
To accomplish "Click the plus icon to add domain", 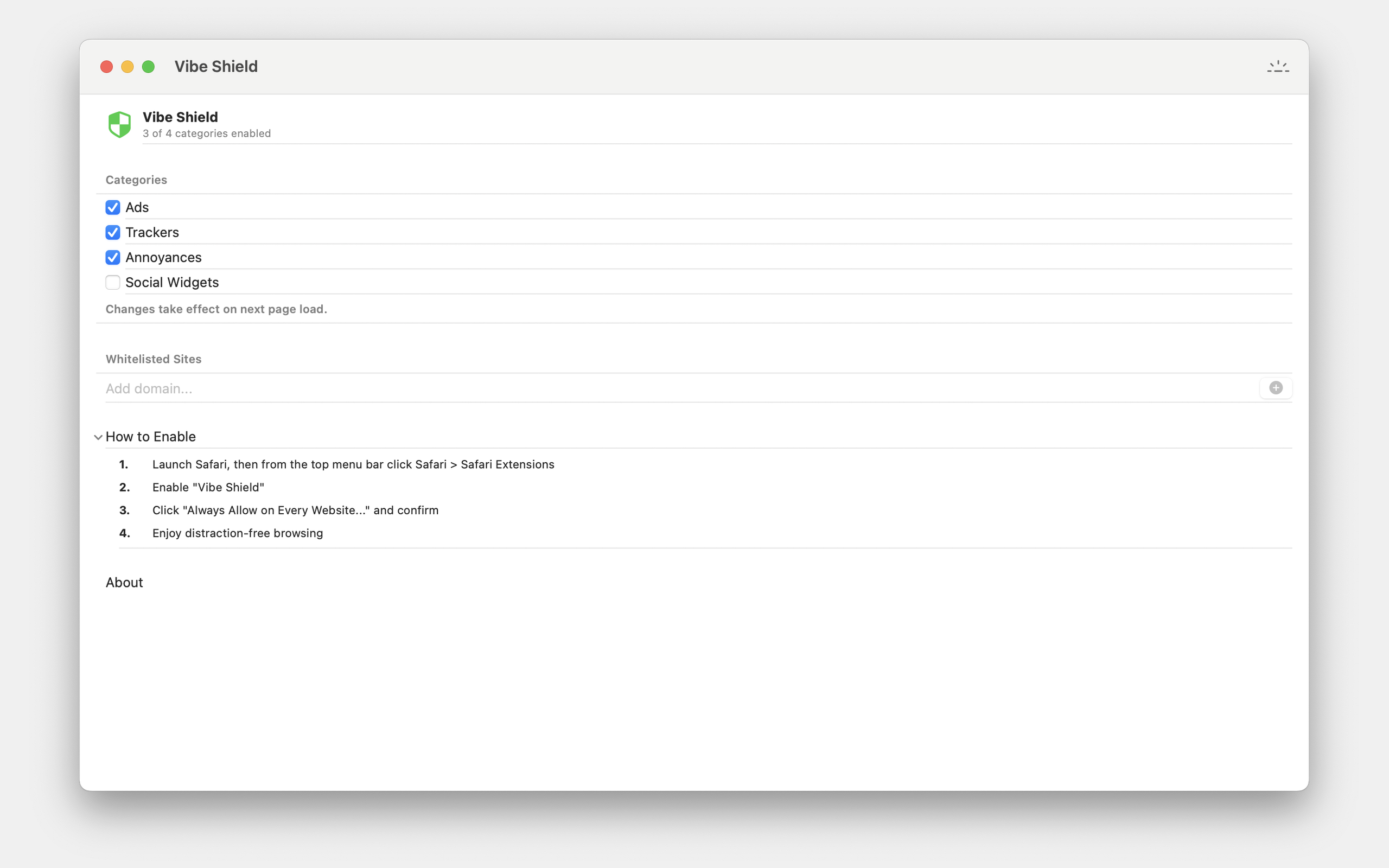I will click(1276, 388).
